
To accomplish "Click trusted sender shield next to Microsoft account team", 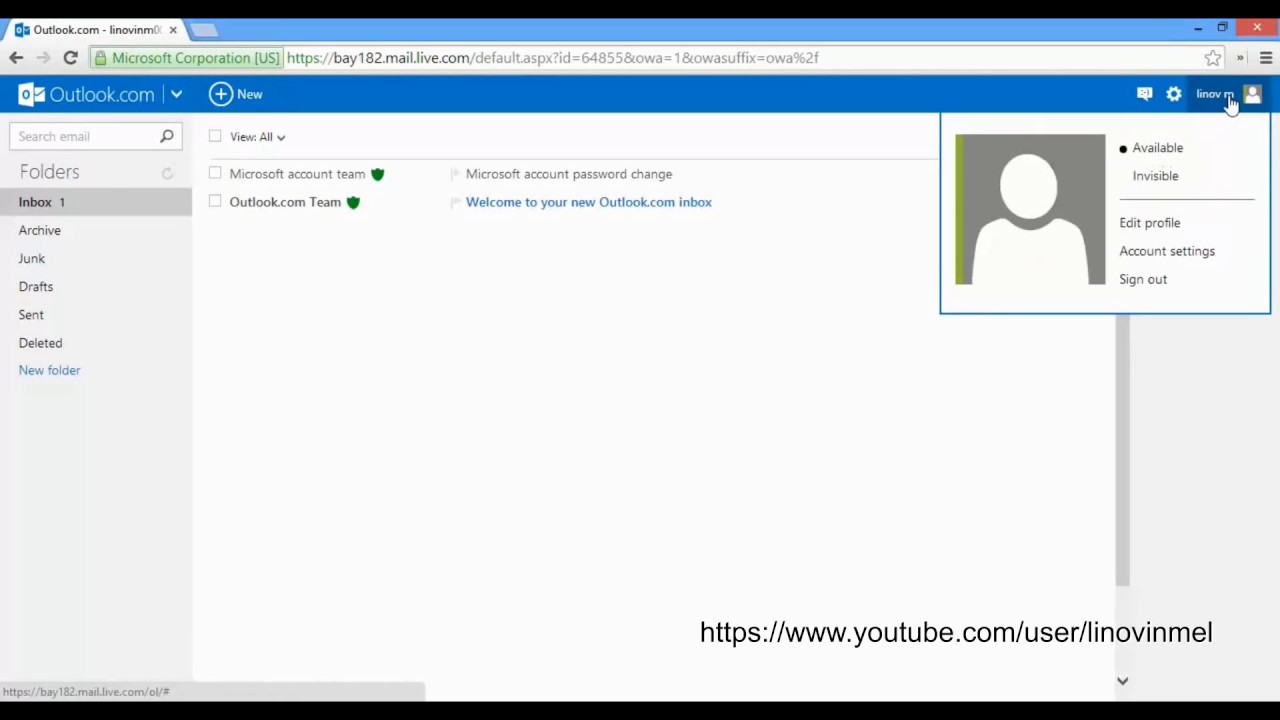I will coord(377,174).
